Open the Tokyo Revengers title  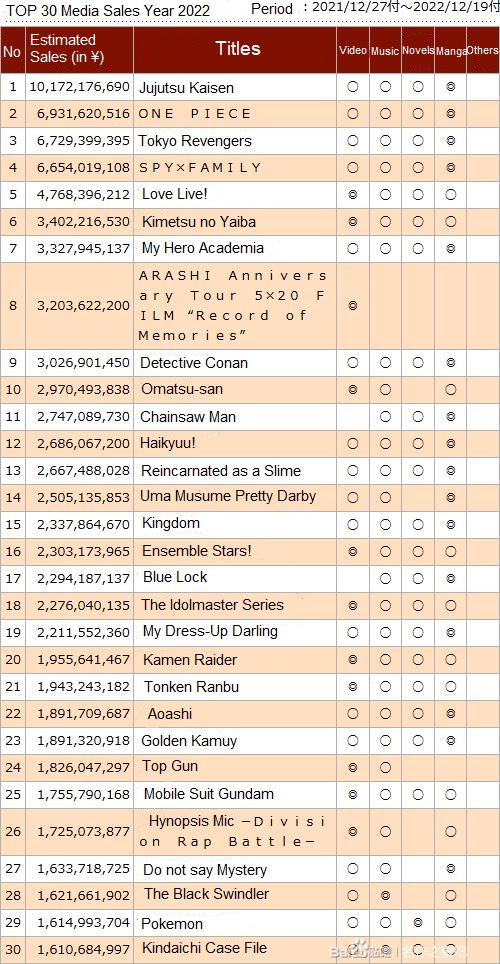(195, 141)
